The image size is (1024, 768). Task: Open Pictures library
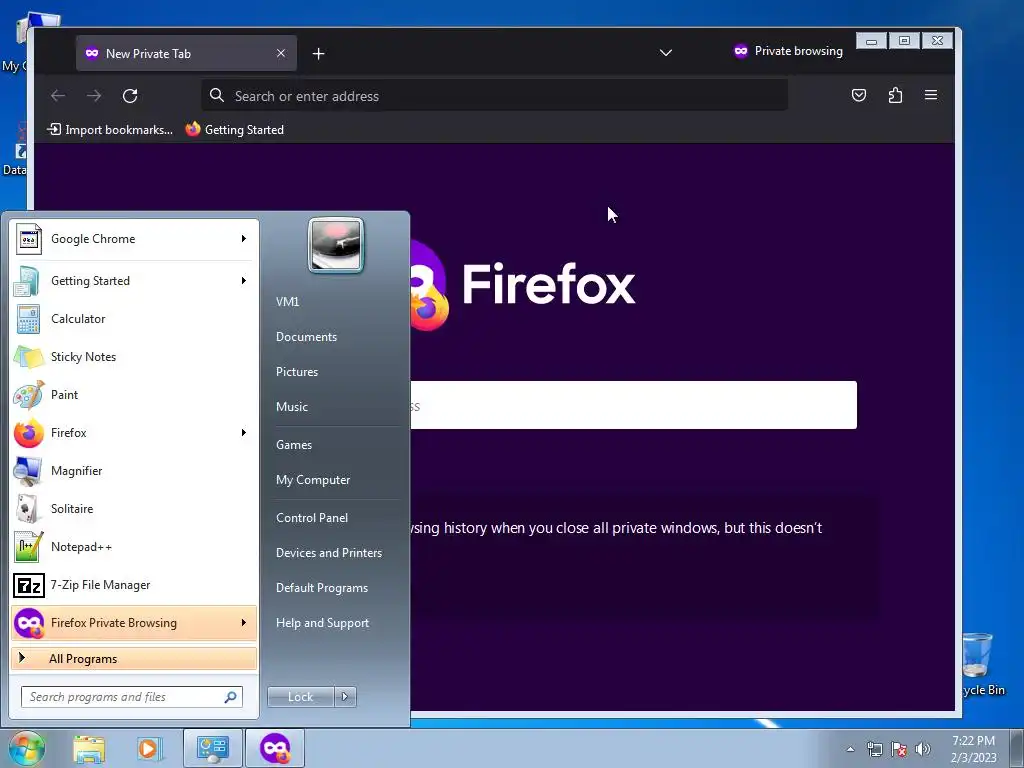click(297, 372)
